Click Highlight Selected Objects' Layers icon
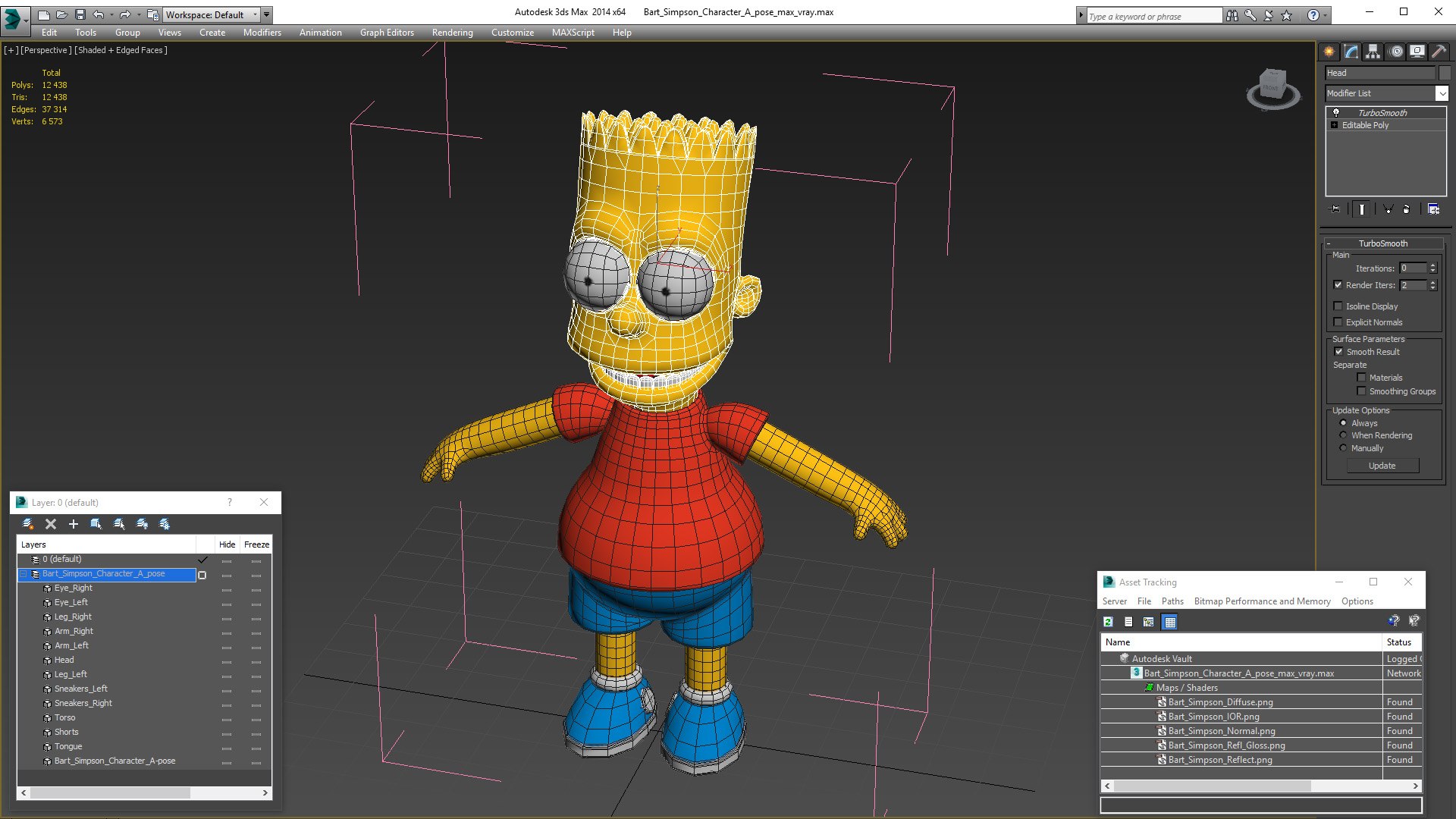 119,524
